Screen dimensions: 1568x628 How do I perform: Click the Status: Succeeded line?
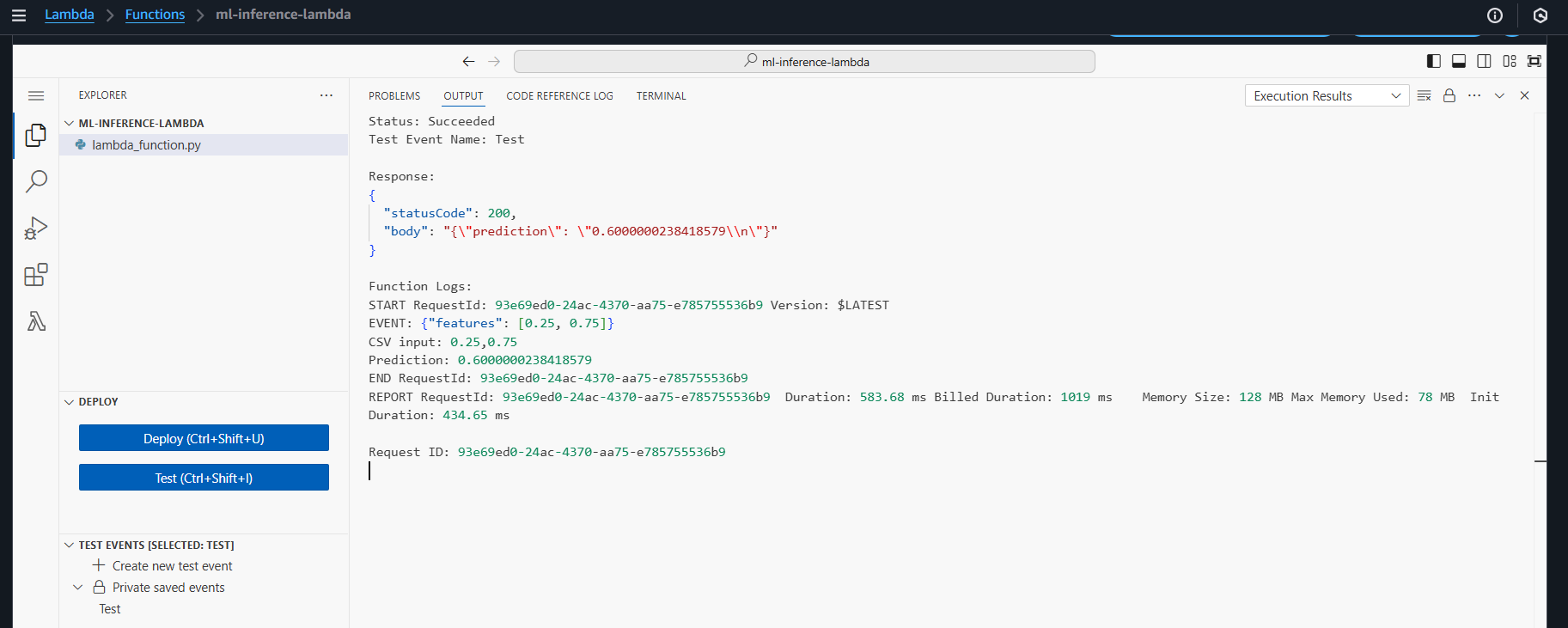(x=431, y=121)
